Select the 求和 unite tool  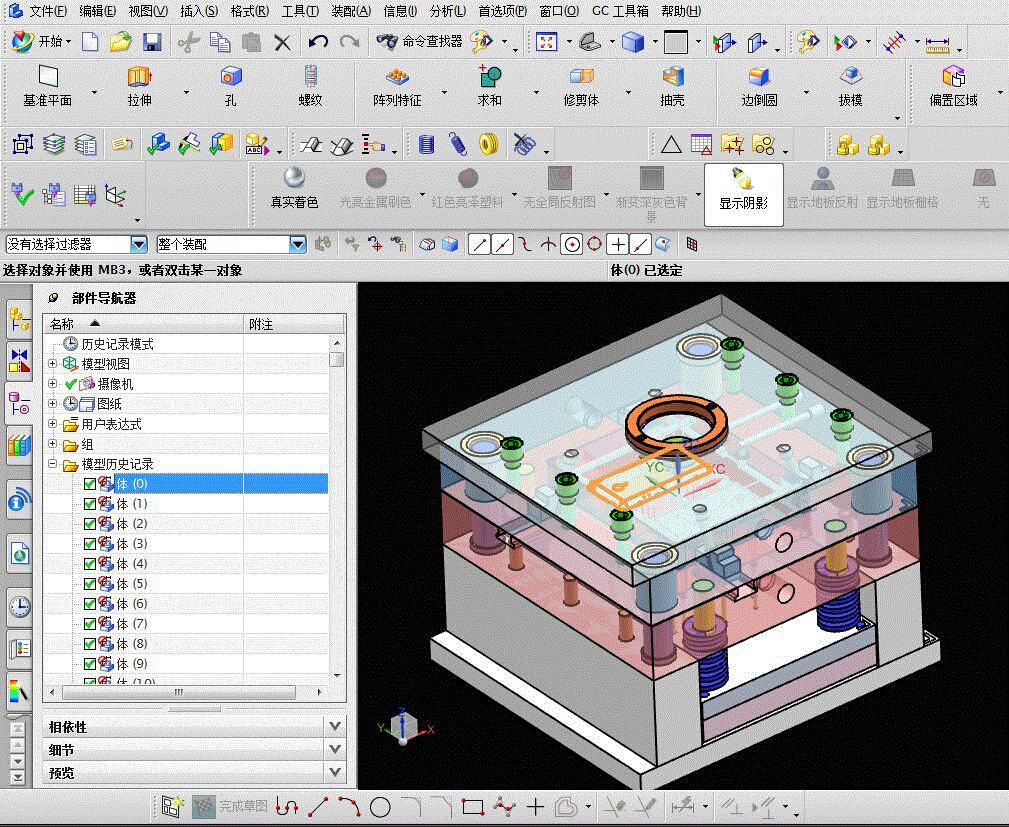pyautogui.click(x=489, y=86)
